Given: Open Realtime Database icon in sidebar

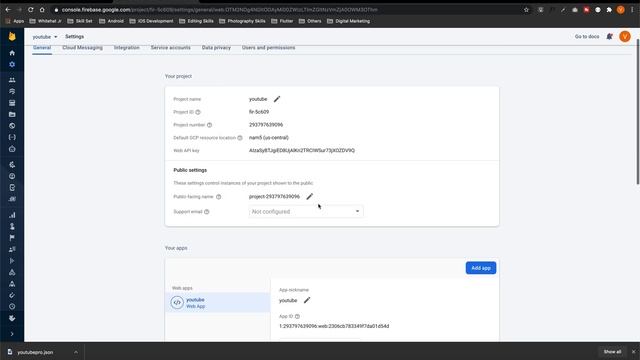Looking at the screenshot, I should 12,103.
